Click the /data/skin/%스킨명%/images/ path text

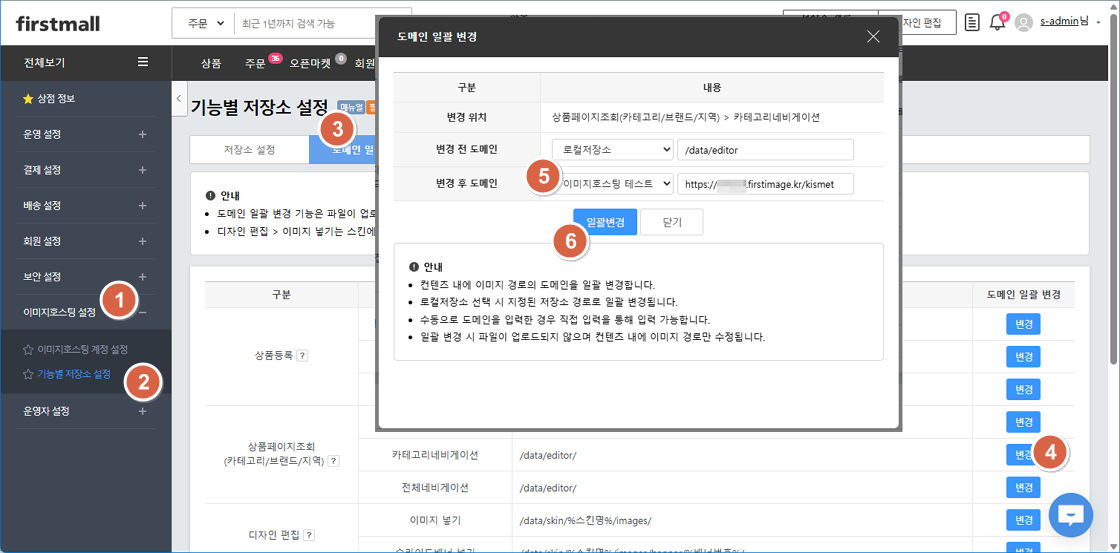tap(586, 519)
